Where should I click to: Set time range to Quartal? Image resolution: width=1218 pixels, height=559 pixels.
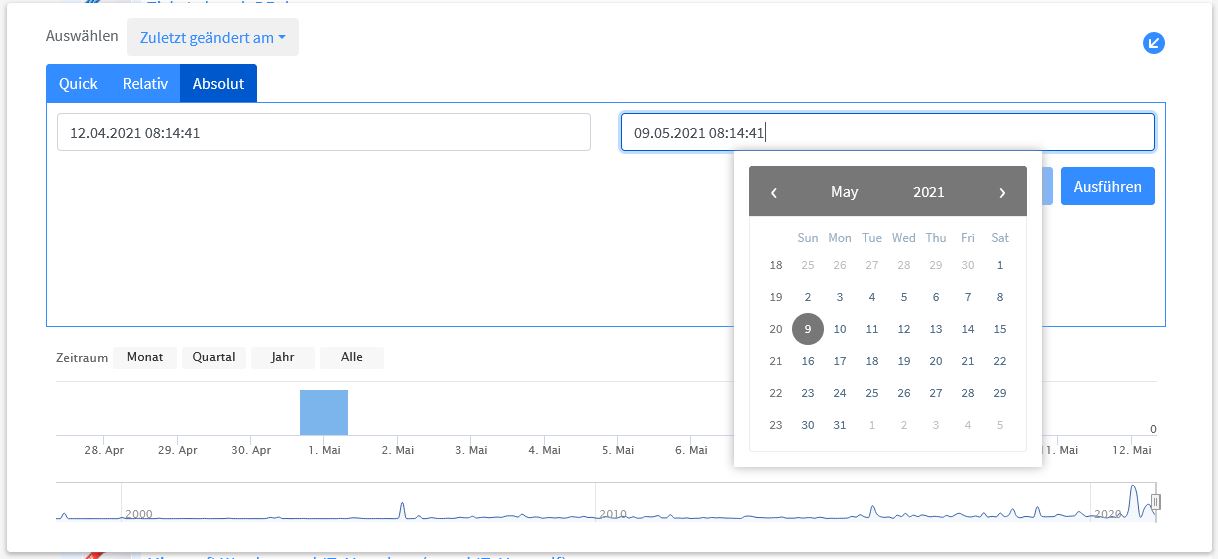(214, 357)
